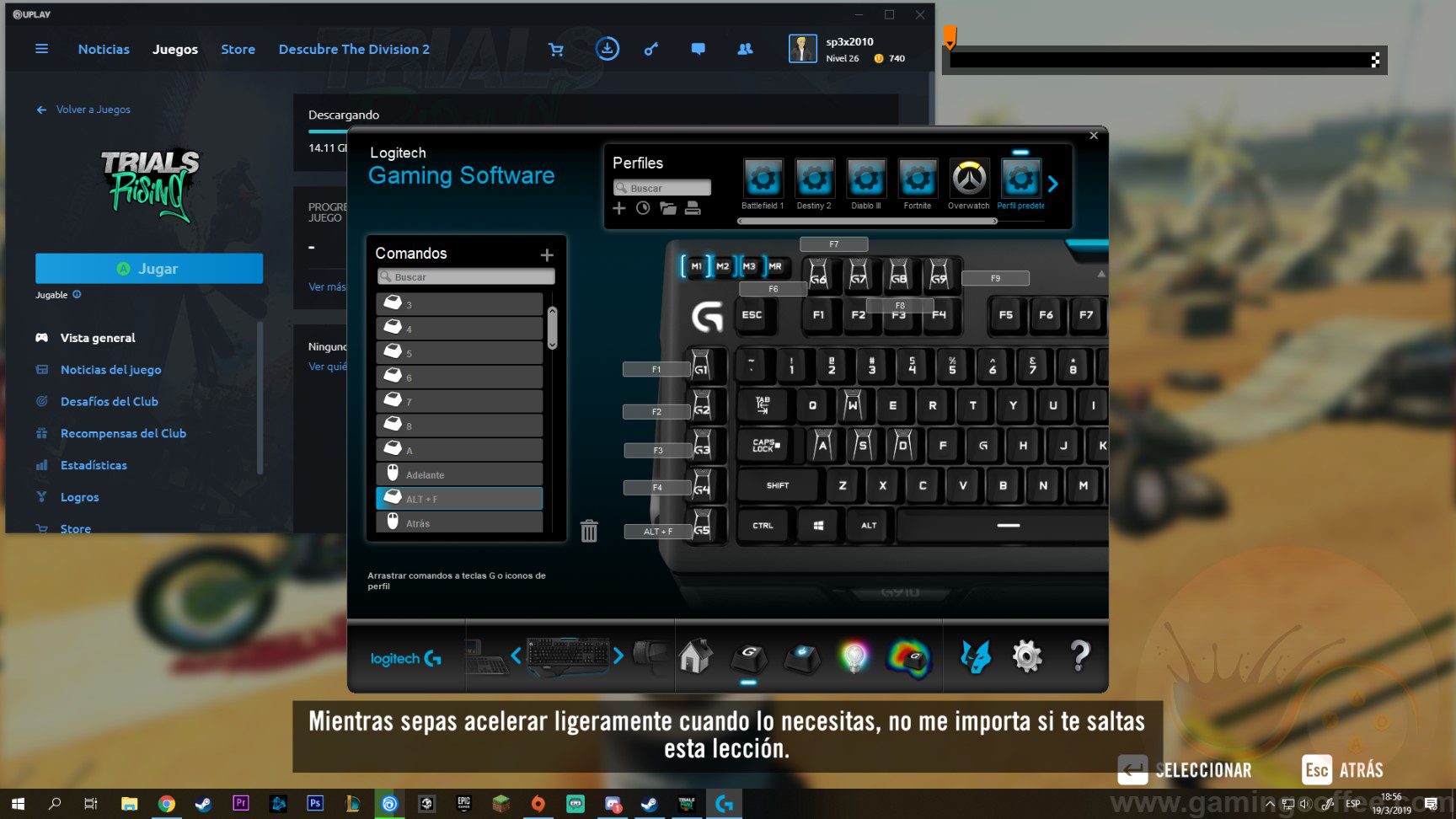This screenshot has width=1456, height=819.
Task: Open Windows Start menu
Action: 18,804
